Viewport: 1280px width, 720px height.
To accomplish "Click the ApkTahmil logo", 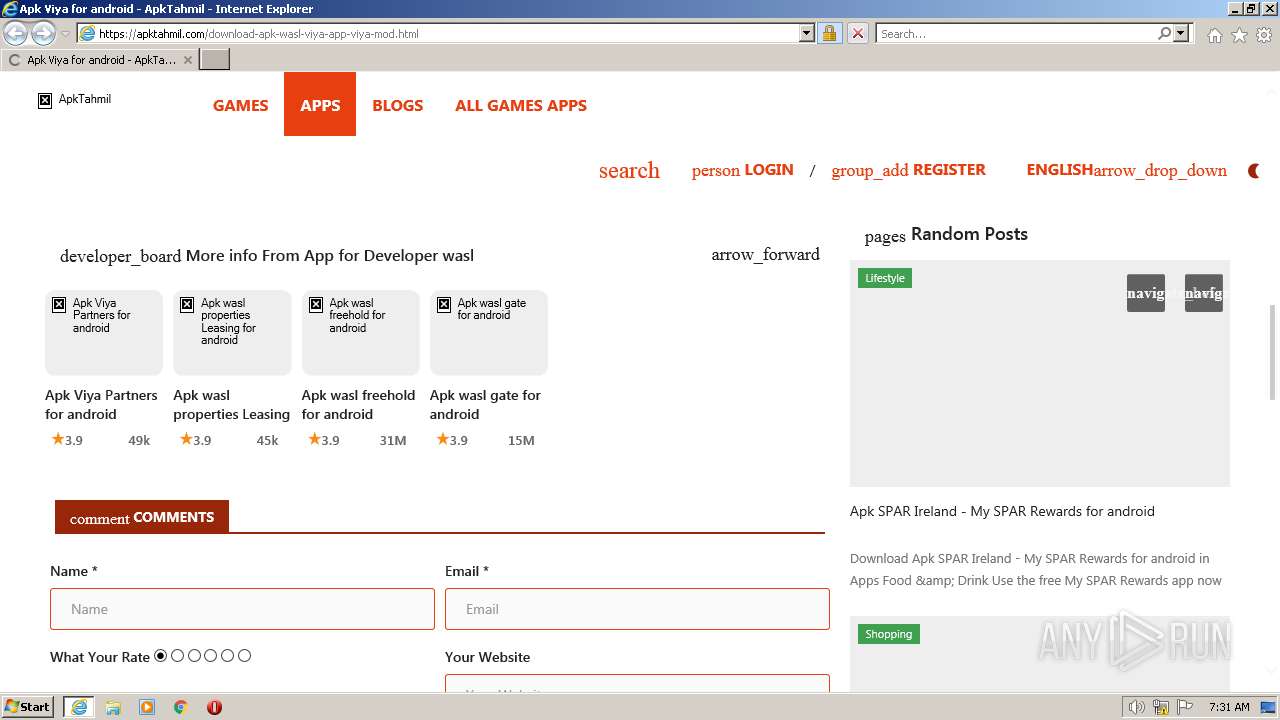I will coord(75,99).
